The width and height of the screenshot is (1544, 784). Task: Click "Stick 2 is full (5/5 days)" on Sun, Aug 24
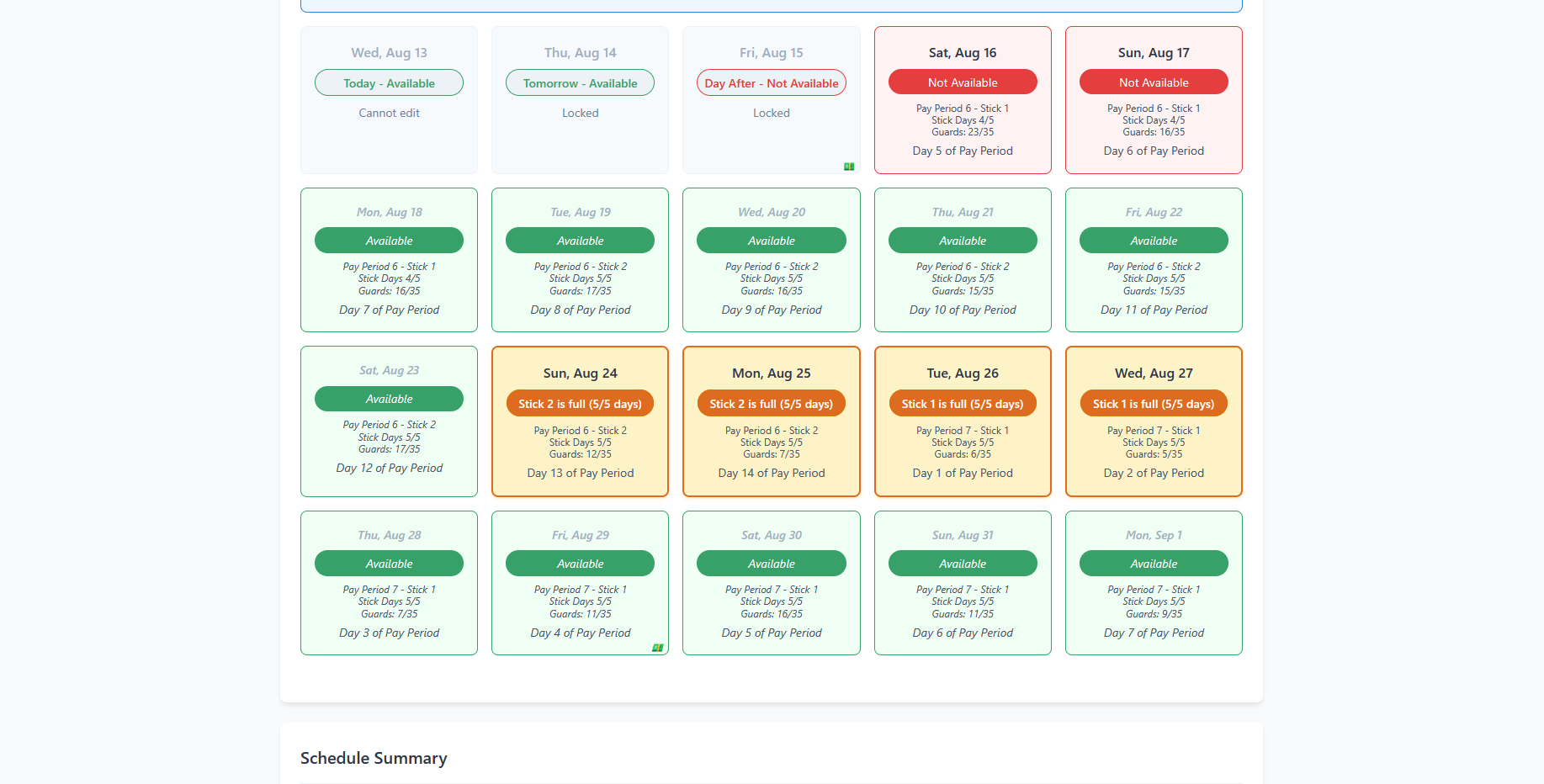(580, 403)
